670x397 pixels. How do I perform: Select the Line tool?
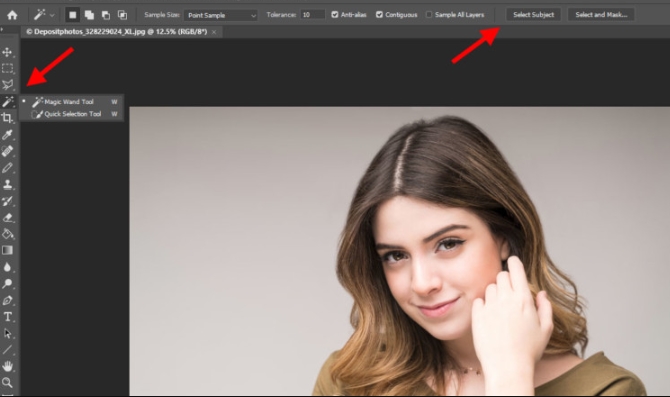(x=7, y=350)
